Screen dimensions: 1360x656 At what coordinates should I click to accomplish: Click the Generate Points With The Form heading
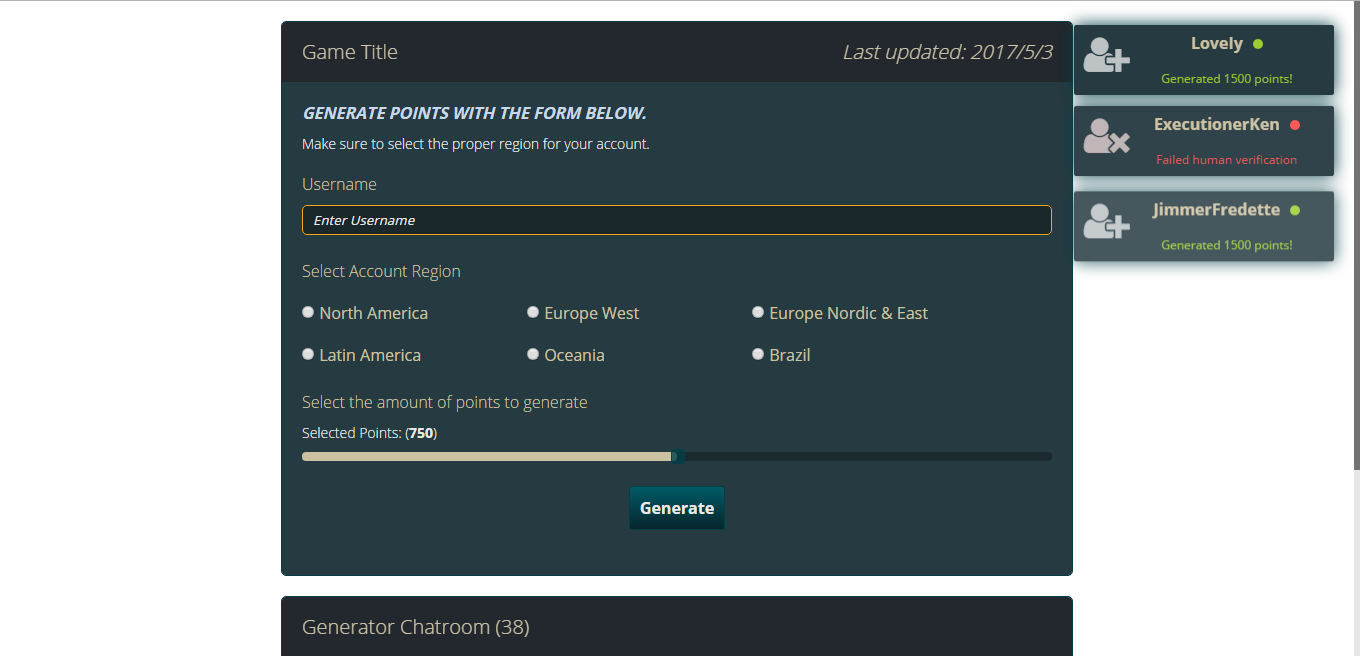[x=475, y=113]
